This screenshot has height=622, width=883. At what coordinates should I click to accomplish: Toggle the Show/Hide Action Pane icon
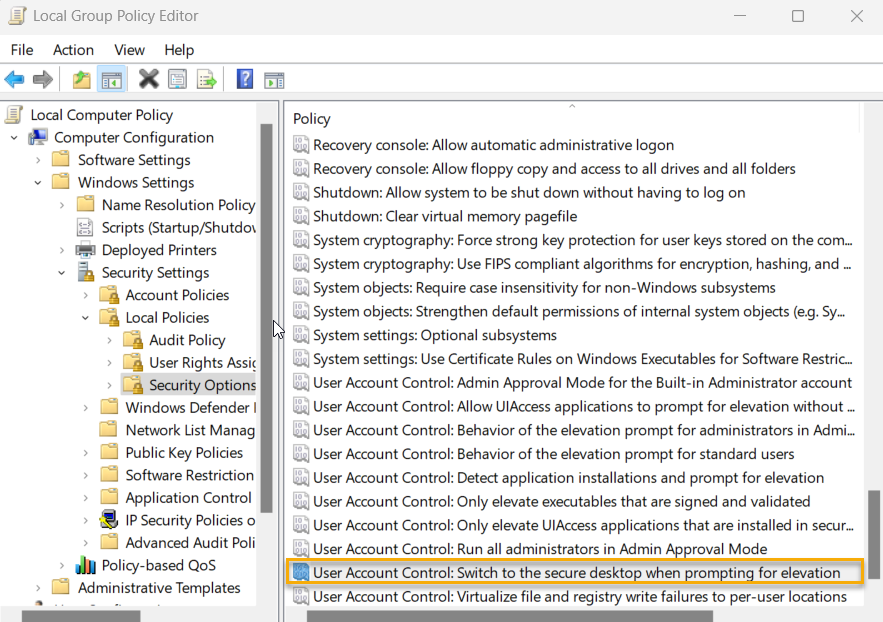point(275,79)
